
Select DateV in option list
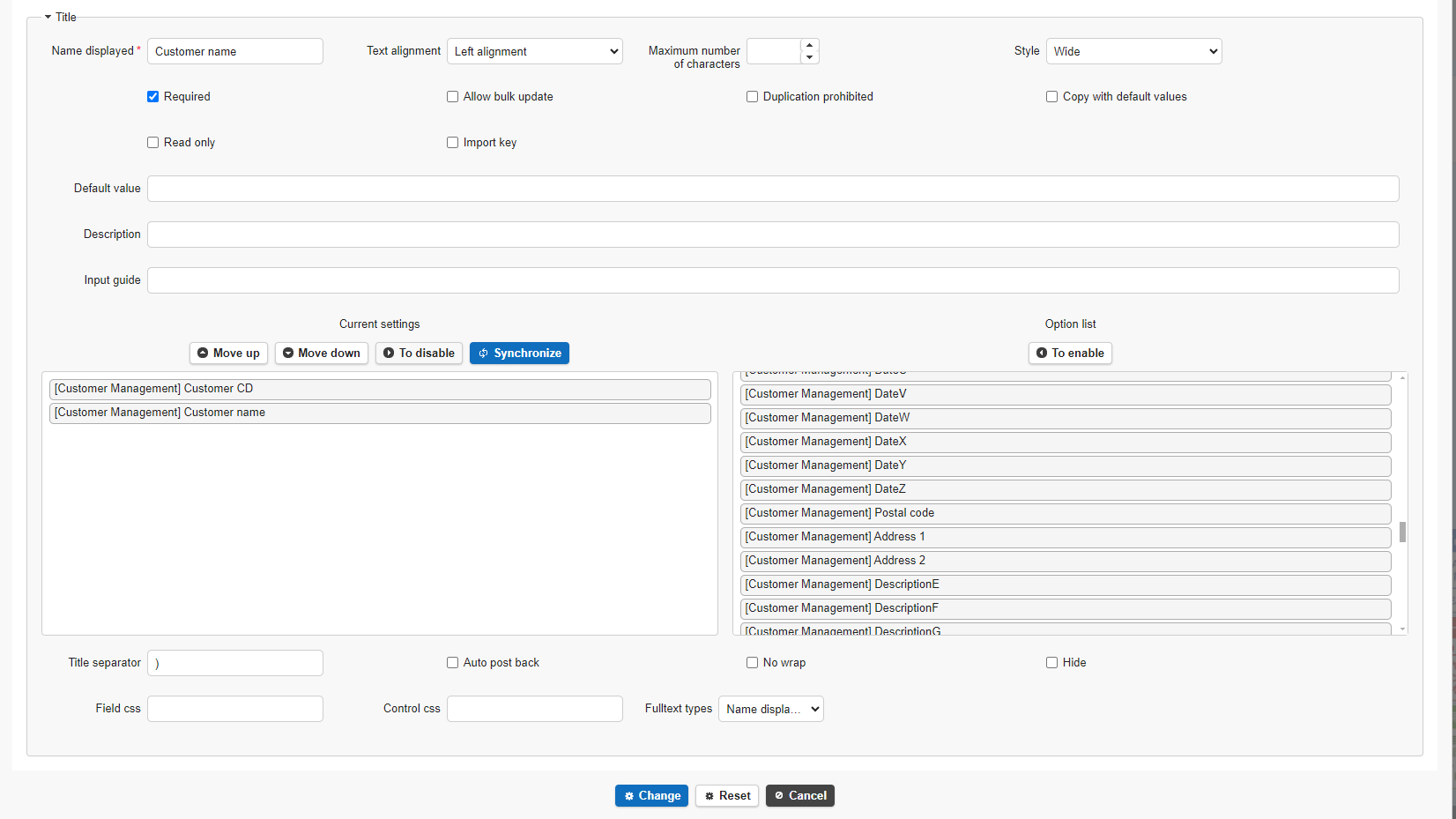[x=1066, y=394]
